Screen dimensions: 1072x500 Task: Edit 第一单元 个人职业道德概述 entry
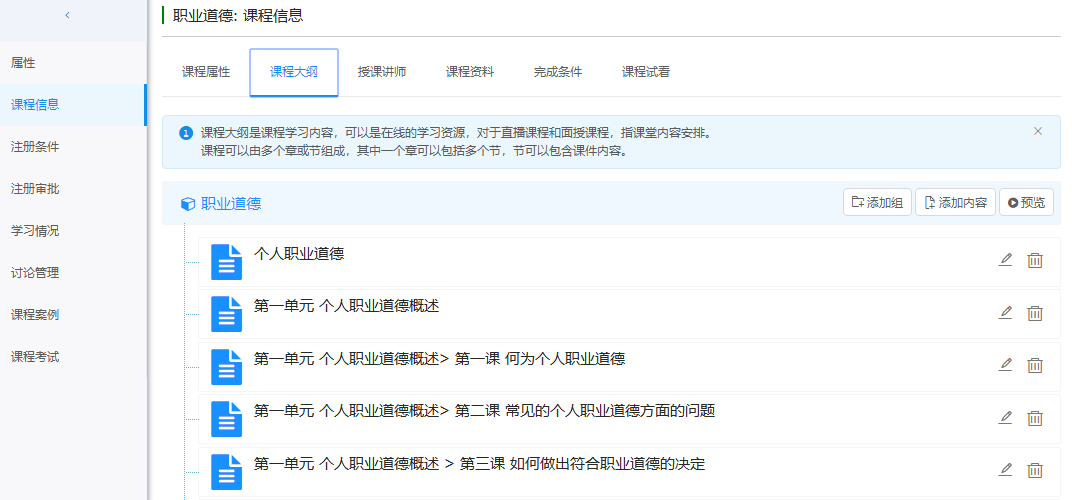(x=1005, y=313)
